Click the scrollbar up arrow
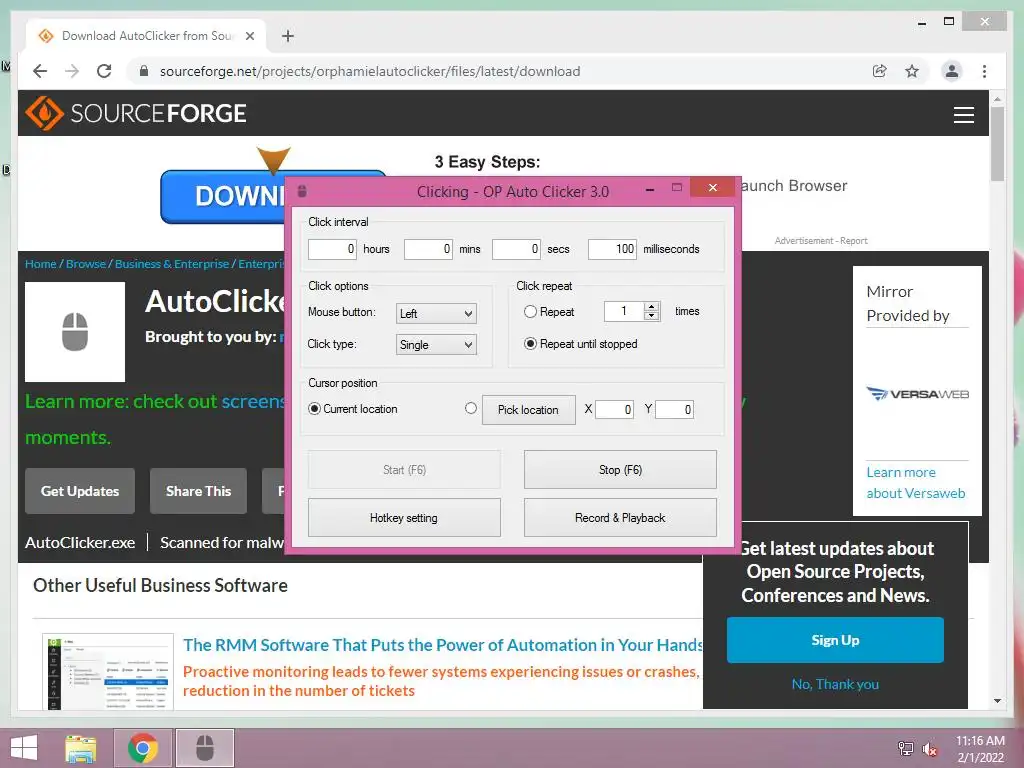 pos(997,99)
